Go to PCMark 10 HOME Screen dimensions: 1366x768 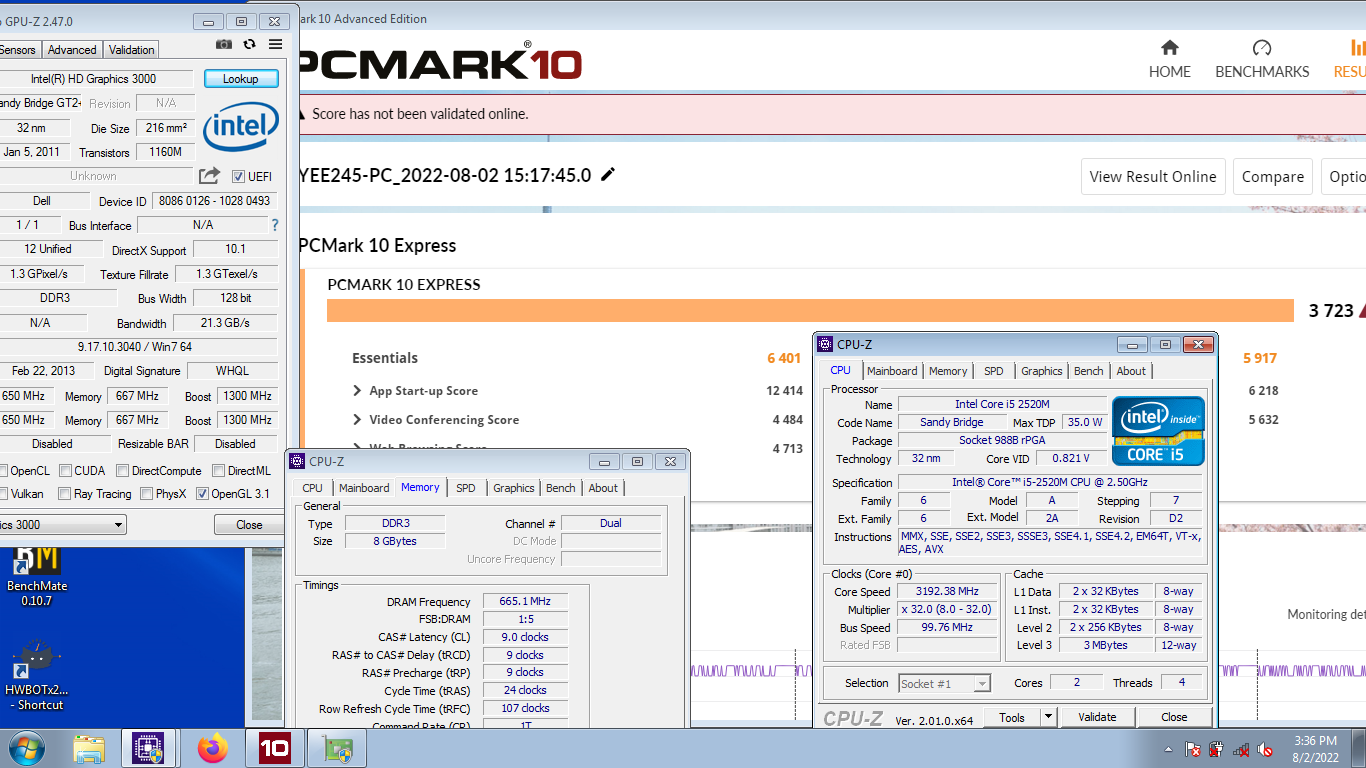pos(1169,59)
